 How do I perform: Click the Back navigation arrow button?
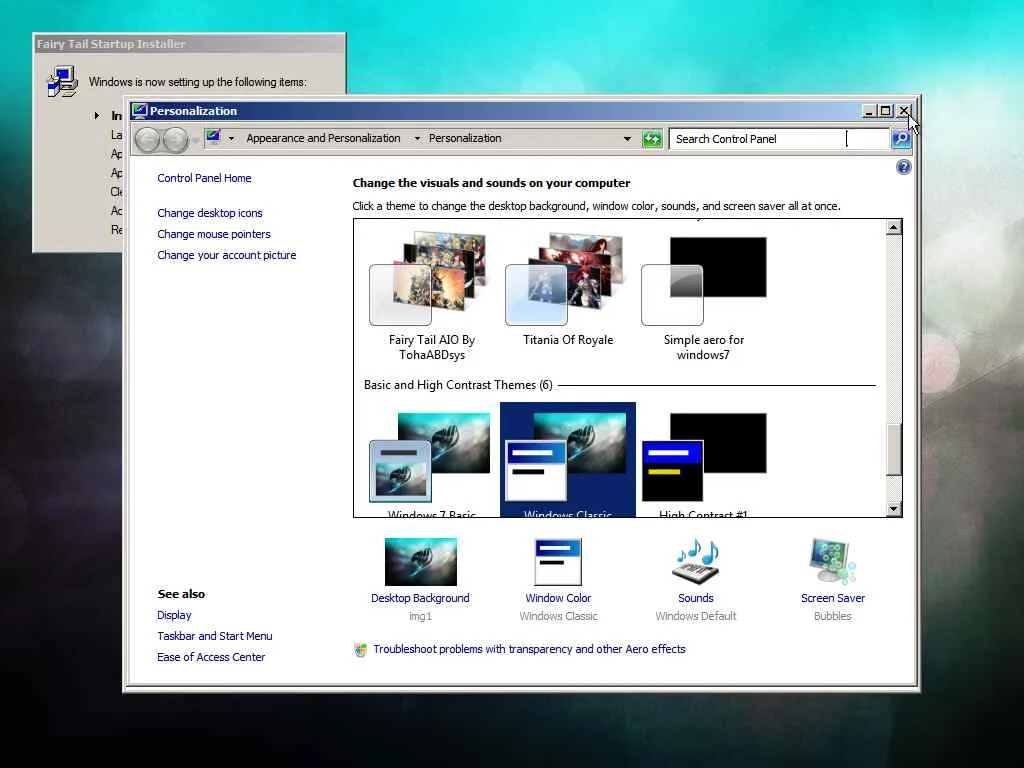(148, 139)
